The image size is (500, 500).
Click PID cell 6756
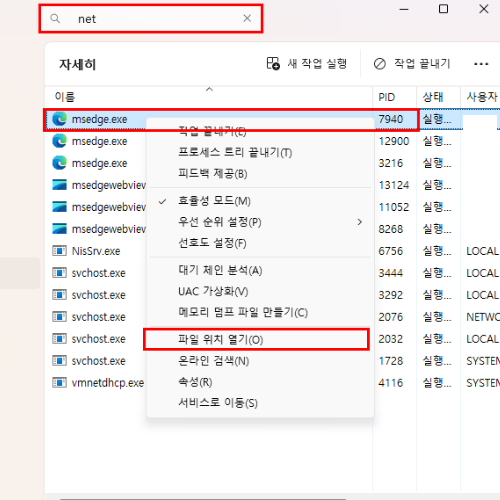click(x=391, y=251)
